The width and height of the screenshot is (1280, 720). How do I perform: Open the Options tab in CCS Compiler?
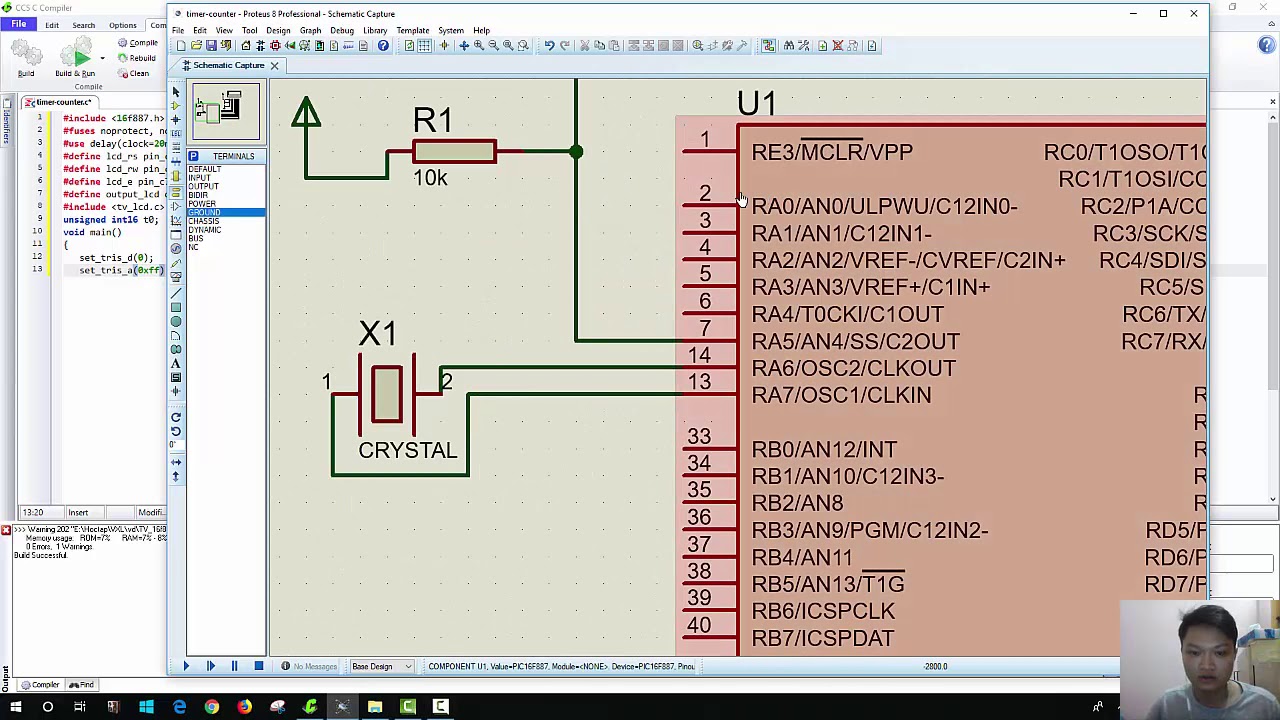[123, 25]
